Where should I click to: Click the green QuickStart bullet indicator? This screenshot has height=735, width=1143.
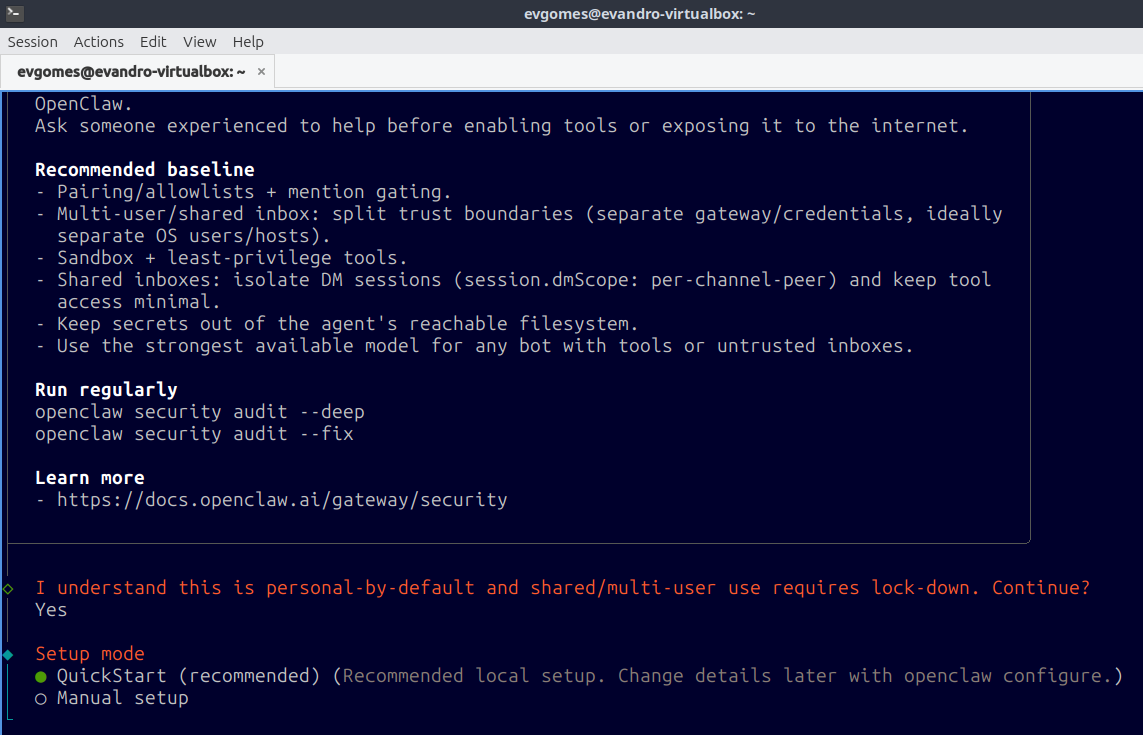(x=41, y=677)
